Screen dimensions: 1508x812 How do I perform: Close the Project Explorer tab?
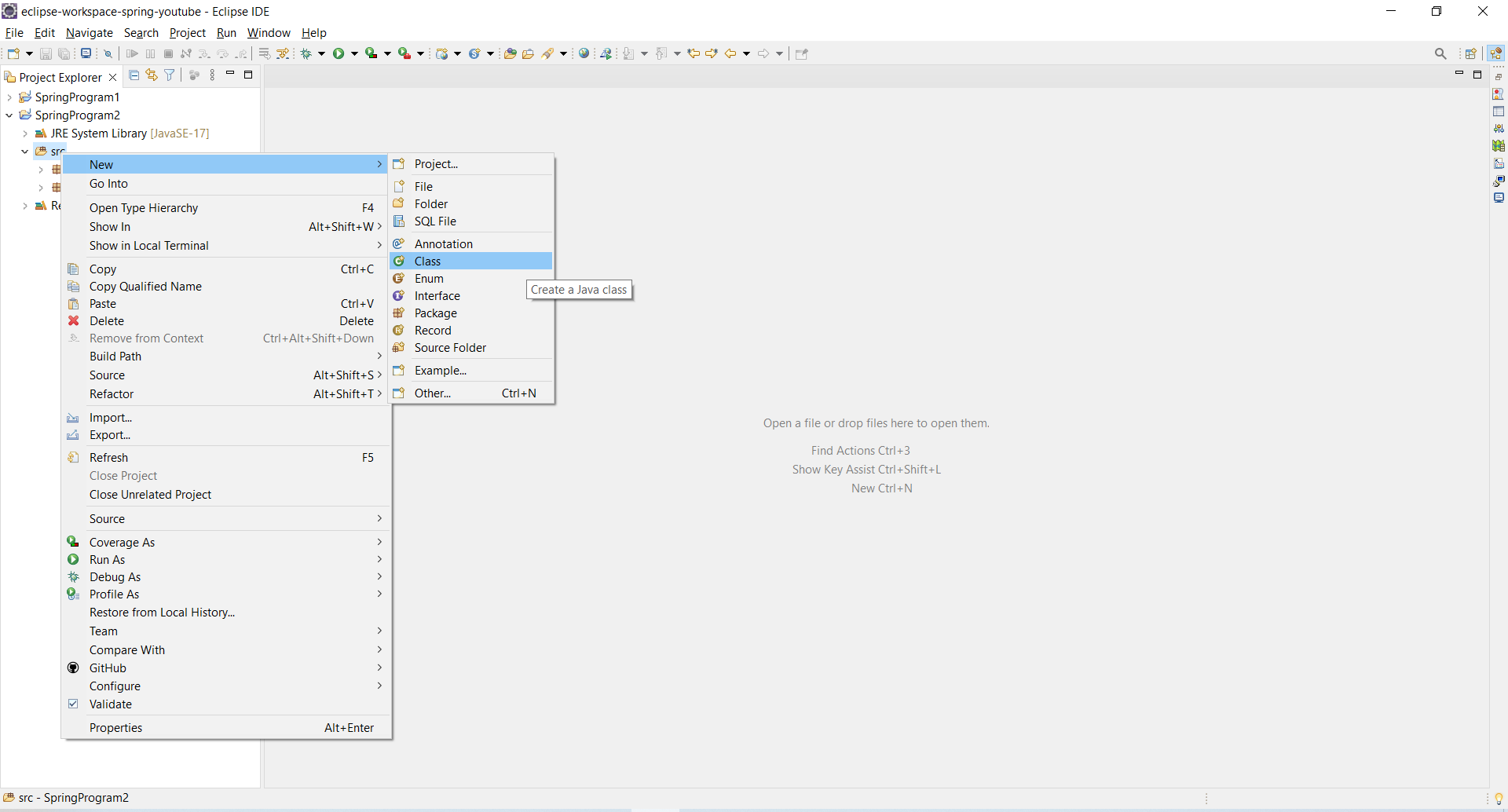coord(112,77)
